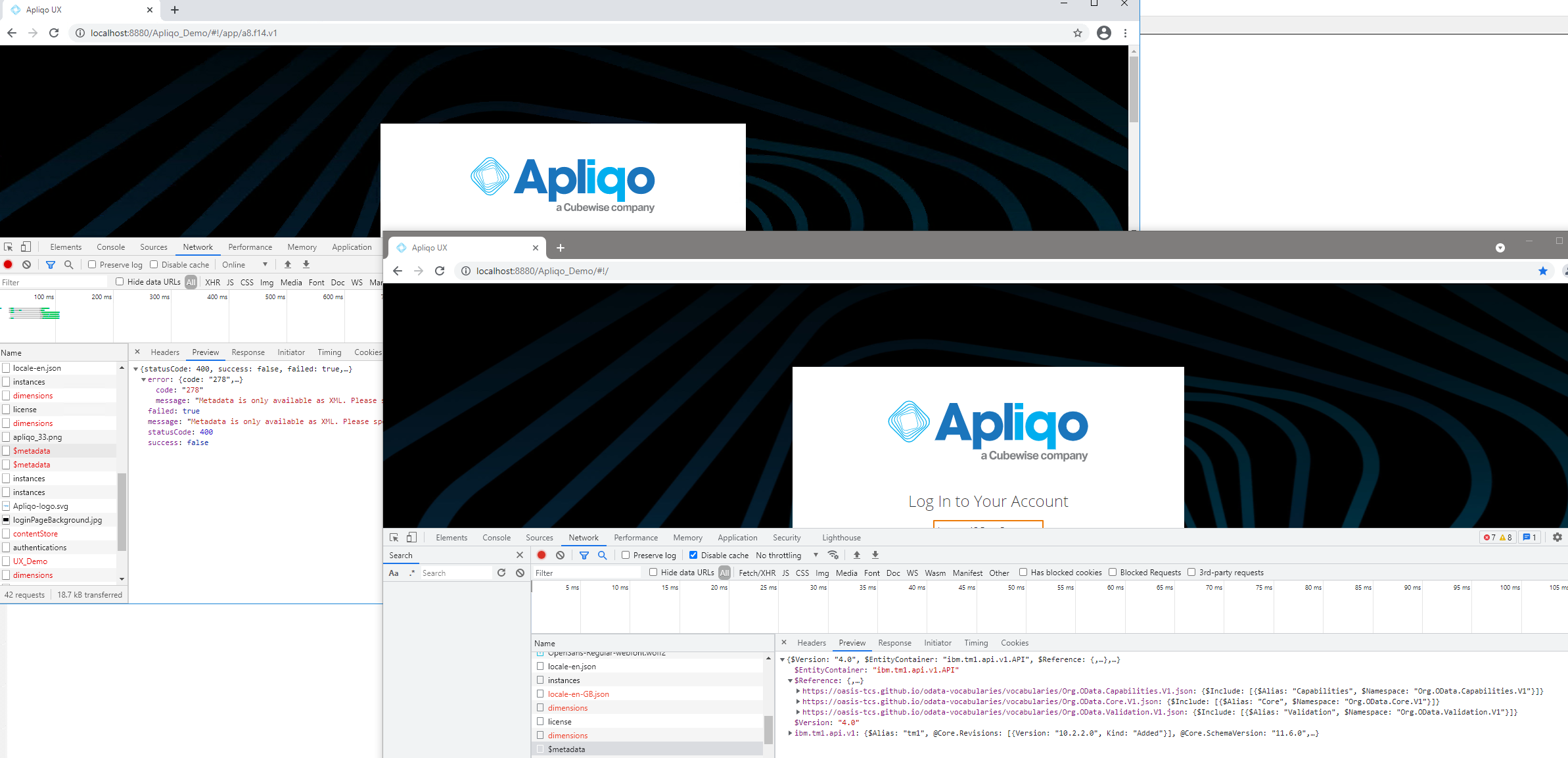The width and height of the screenshot is (1568, 758).
Task: Open network conditions icon beside No throttling
Action: pos(833,555)
